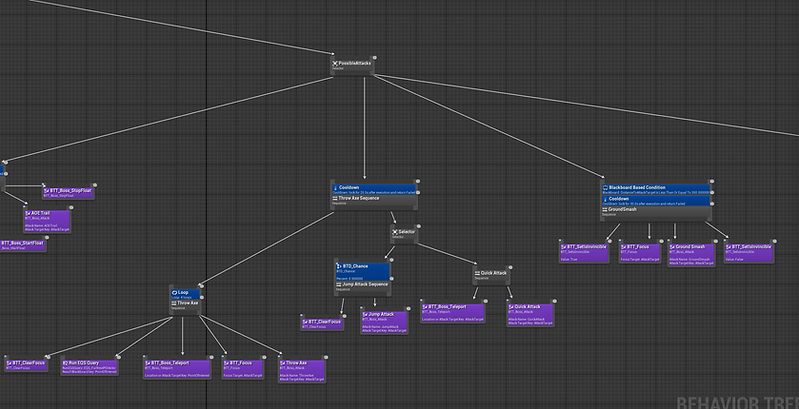This screenshot has width=799, height=409.
Task: Click the sequence icon on Quick Attack composite
Action: 477,274
